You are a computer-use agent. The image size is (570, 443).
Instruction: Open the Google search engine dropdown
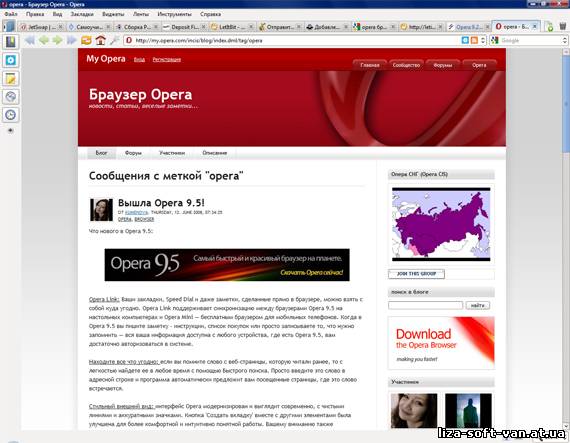[565, 40]
